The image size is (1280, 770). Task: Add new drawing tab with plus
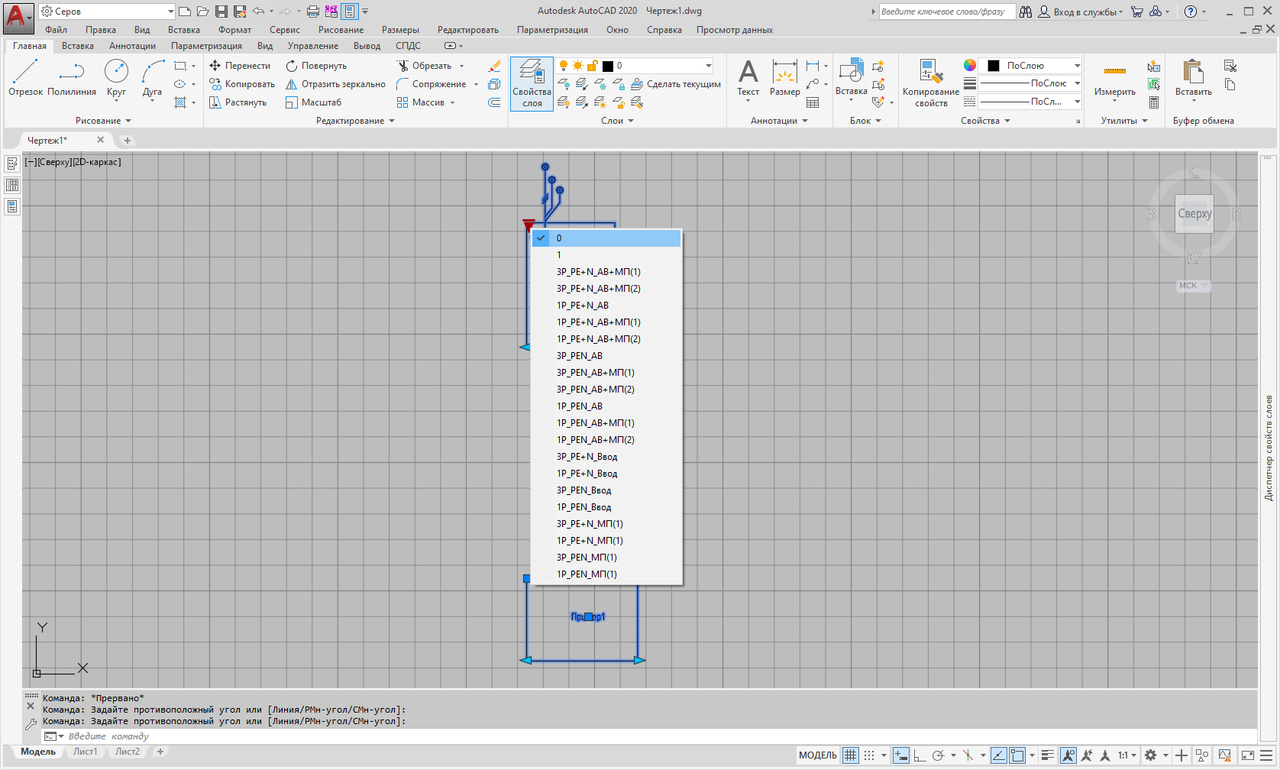[x=127, y=140]
